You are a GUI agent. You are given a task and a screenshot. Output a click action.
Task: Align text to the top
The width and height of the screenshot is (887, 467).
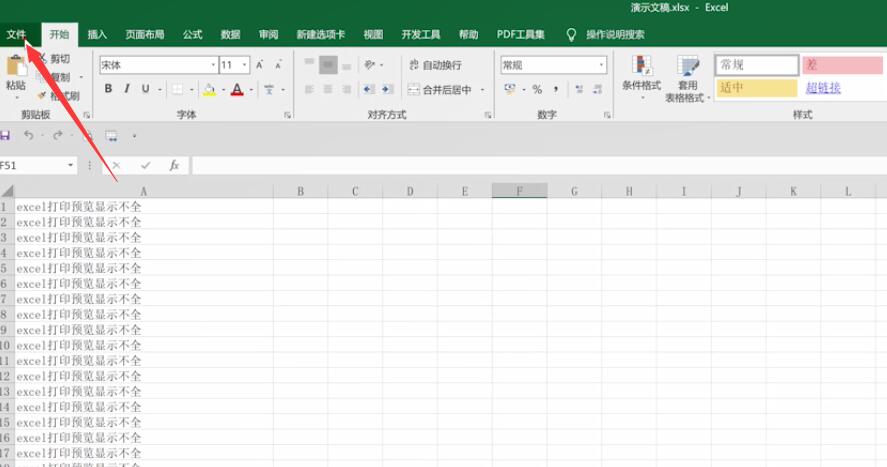[309, 64]
